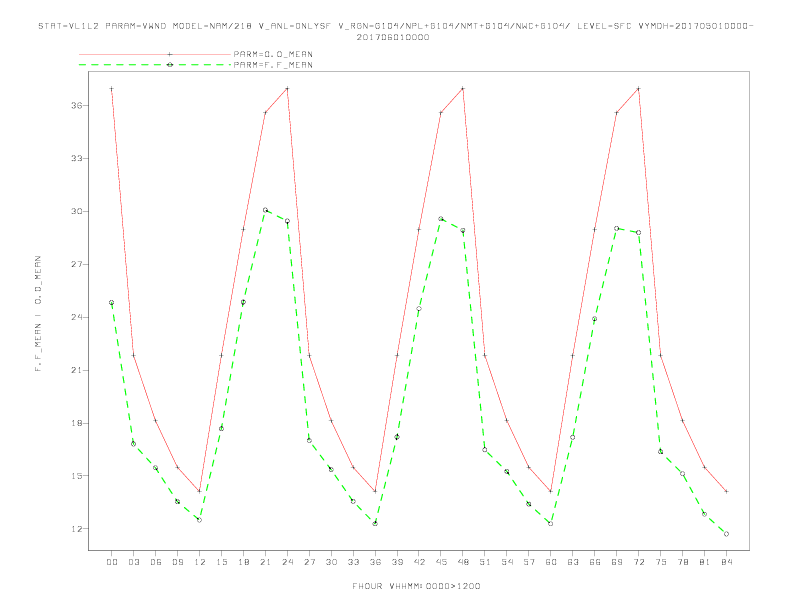The image size is (792, 612).
Task: Click y-axis tick label 12
Action: point(77,529)
